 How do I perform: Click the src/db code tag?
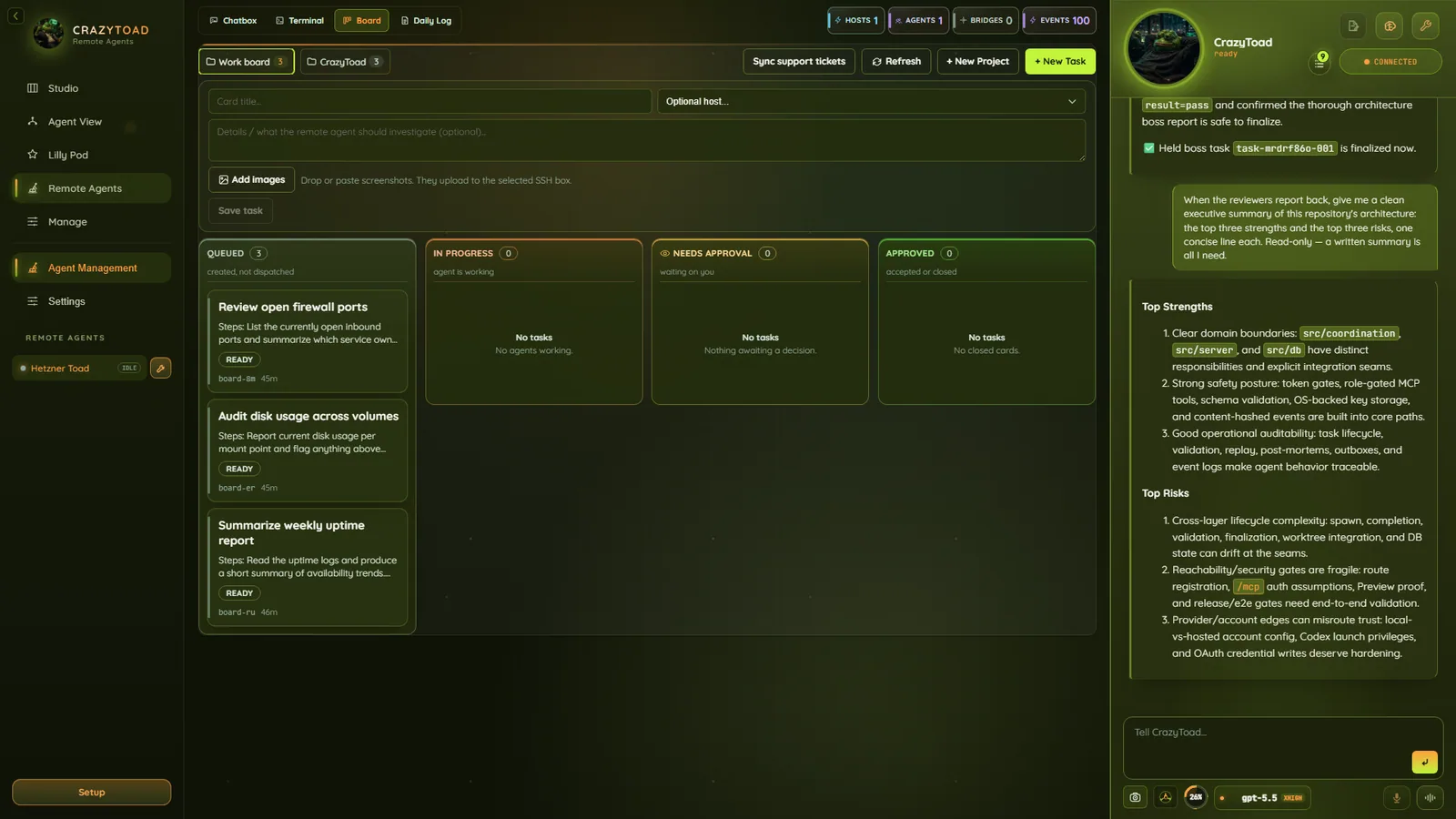click(1283, 350)
